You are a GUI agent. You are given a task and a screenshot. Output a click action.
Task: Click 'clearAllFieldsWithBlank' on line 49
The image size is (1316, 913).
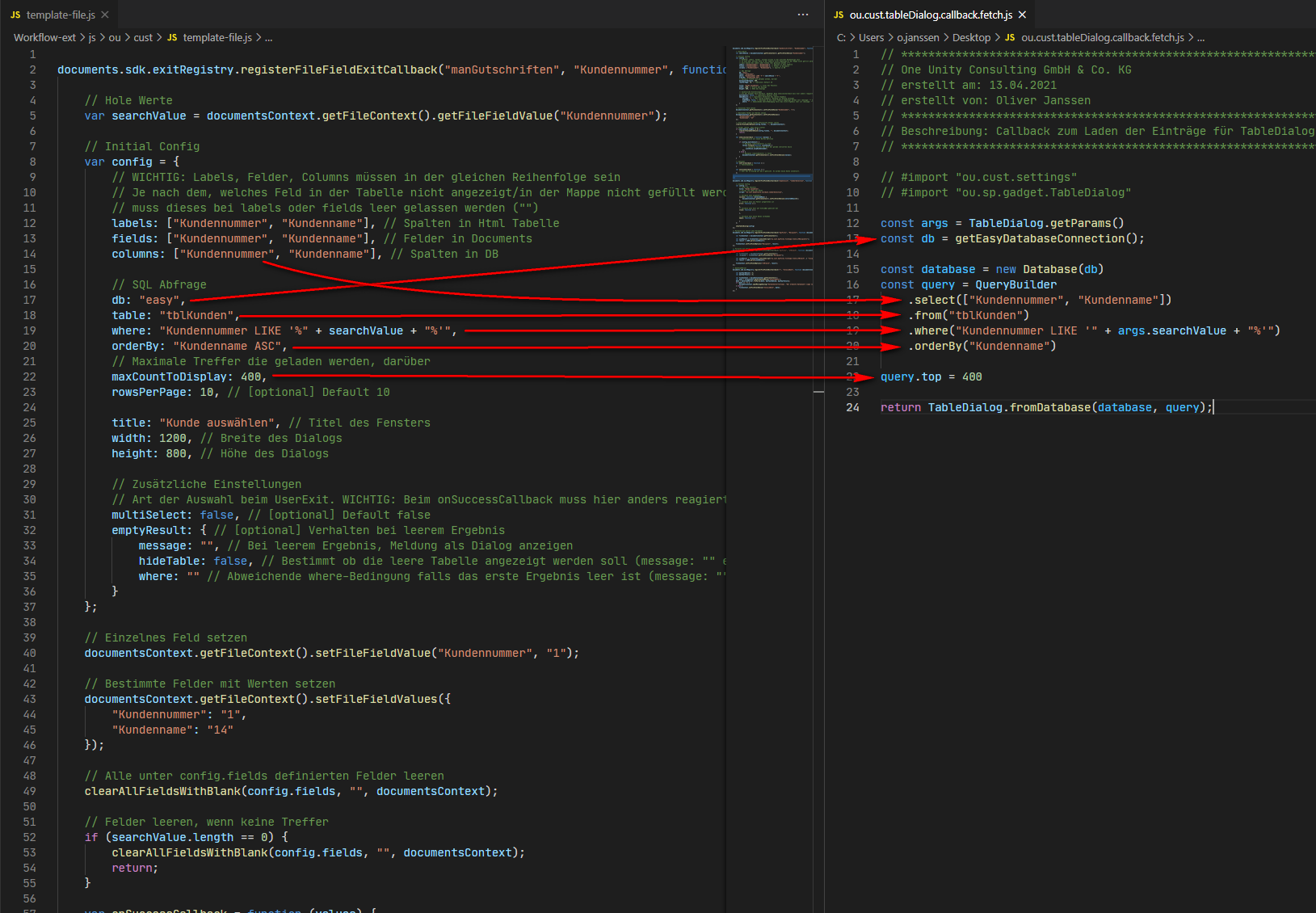pyautogui.click(x=162, y=791)
